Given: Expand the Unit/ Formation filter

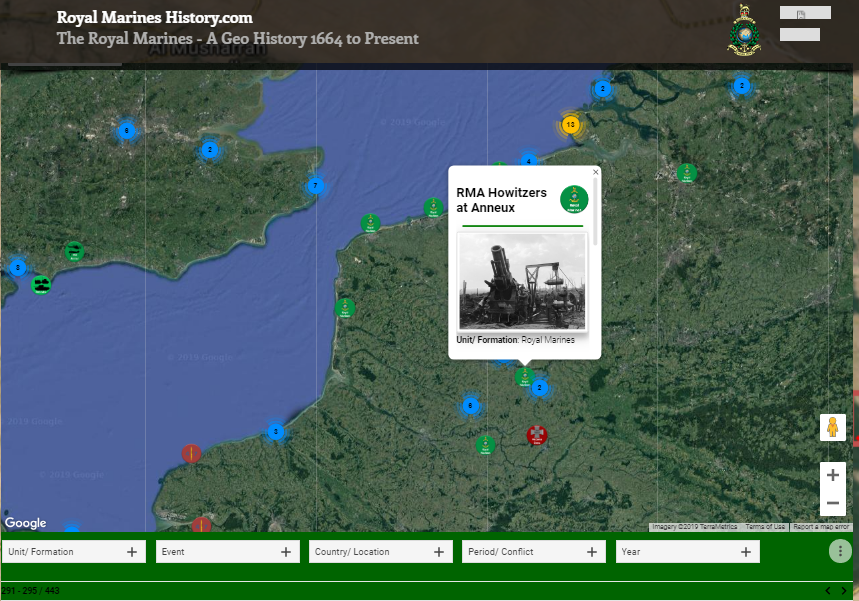Looking at the screenshot, I should coord(74,552).
